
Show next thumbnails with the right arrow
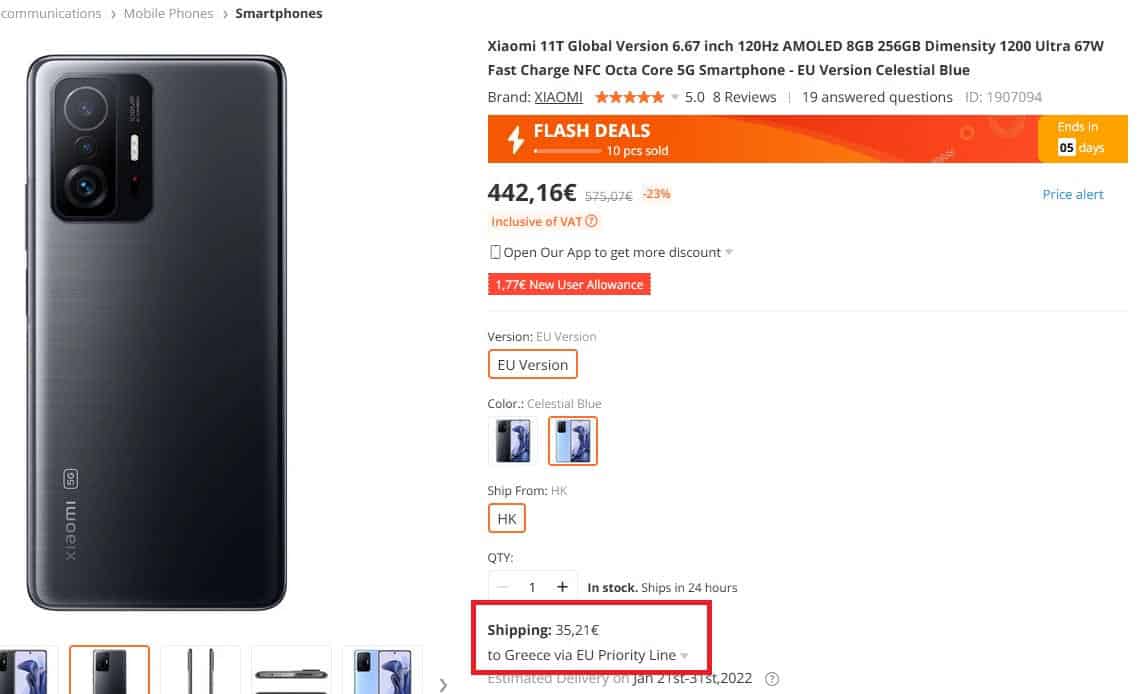pos(443,685)
